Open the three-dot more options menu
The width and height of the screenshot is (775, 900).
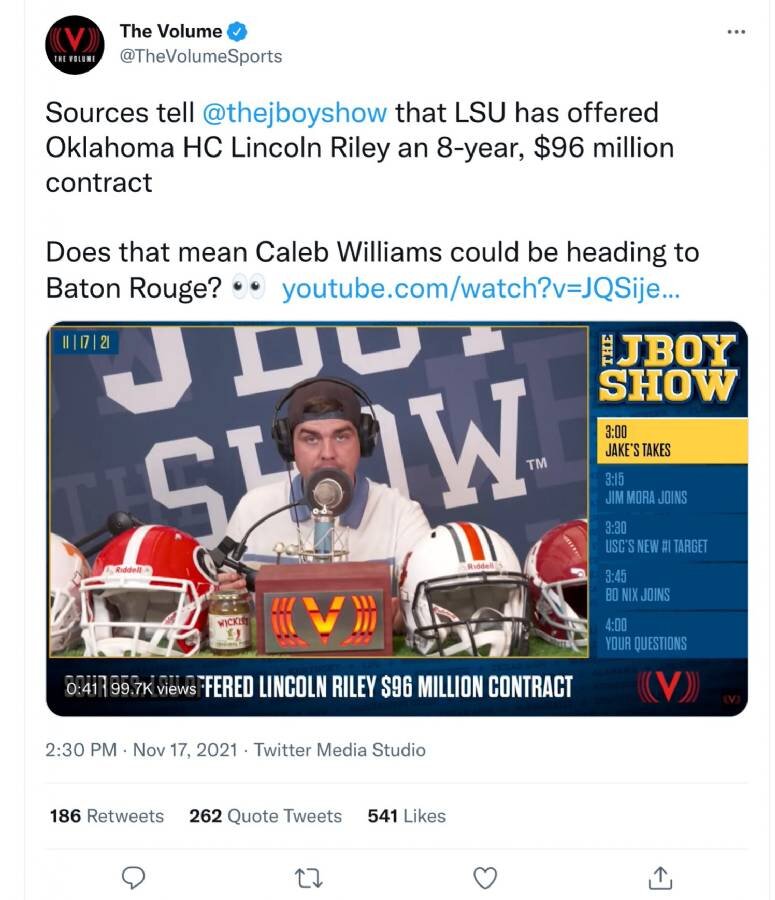point(736,31)
